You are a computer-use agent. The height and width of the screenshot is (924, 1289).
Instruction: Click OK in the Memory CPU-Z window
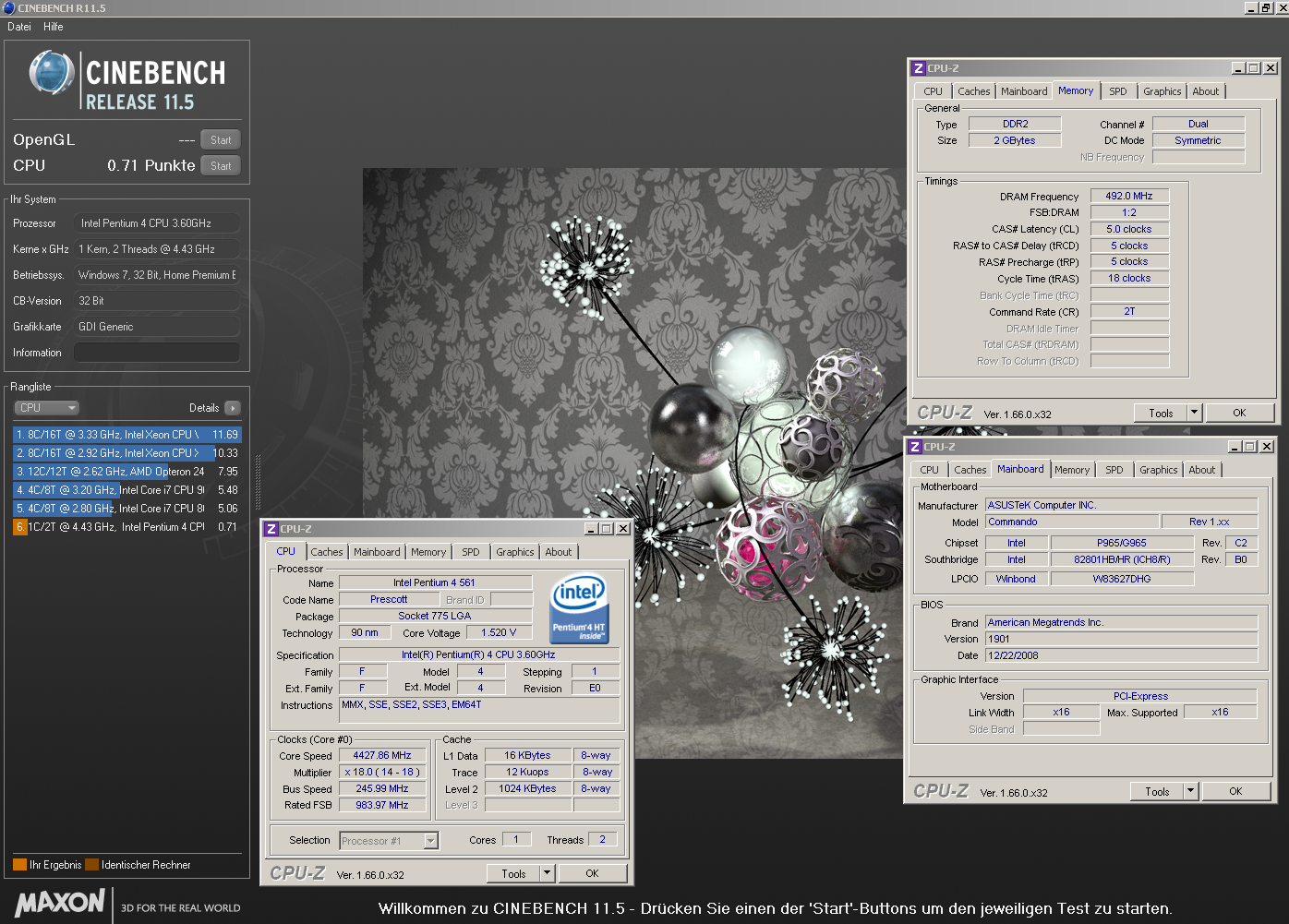[1239, 413]
